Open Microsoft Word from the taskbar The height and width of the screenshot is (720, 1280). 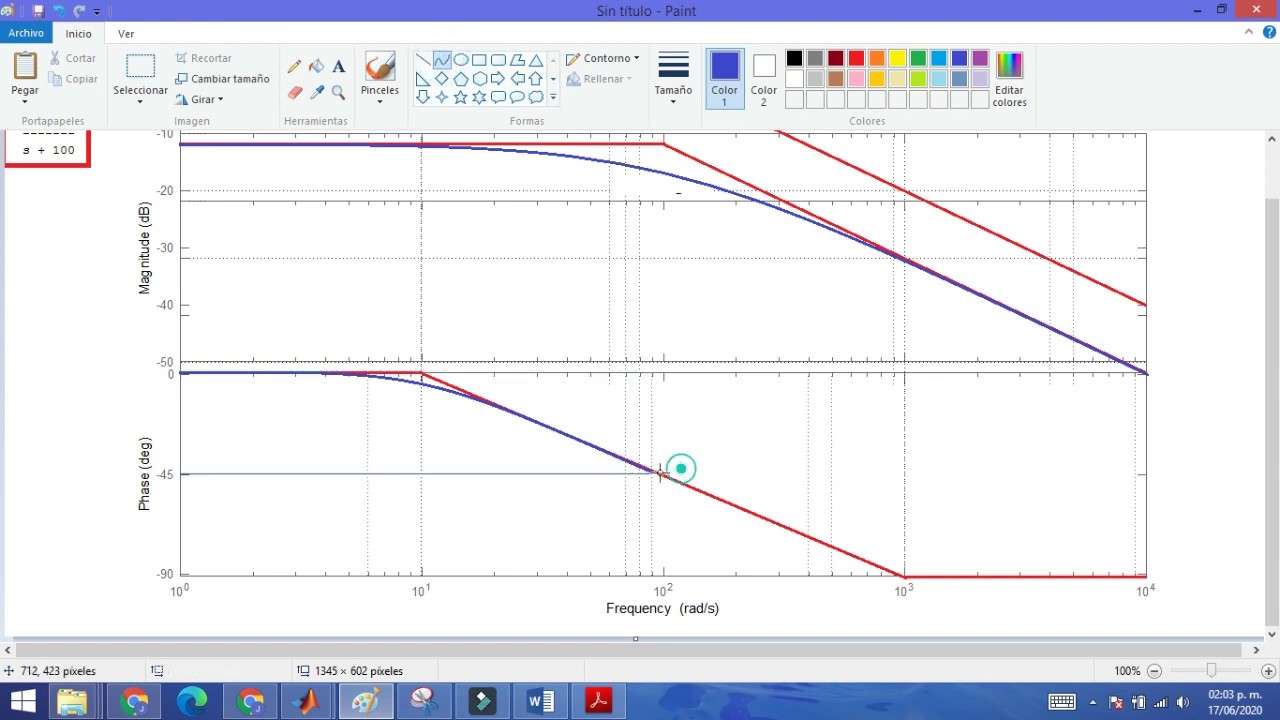[540, 701]
